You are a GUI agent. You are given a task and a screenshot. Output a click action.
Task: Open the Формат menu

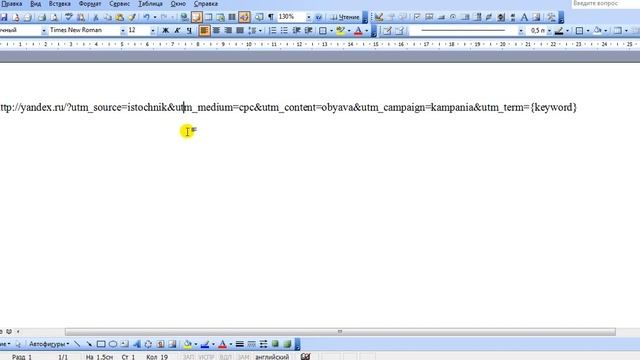click(90, 4)
